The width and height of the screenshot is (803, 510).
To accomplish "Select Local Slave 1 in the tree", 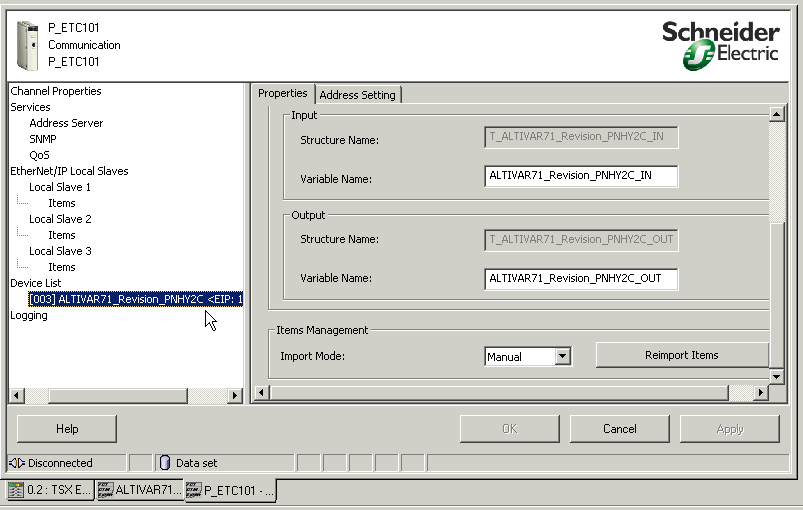I will click(x=60, y=187).
